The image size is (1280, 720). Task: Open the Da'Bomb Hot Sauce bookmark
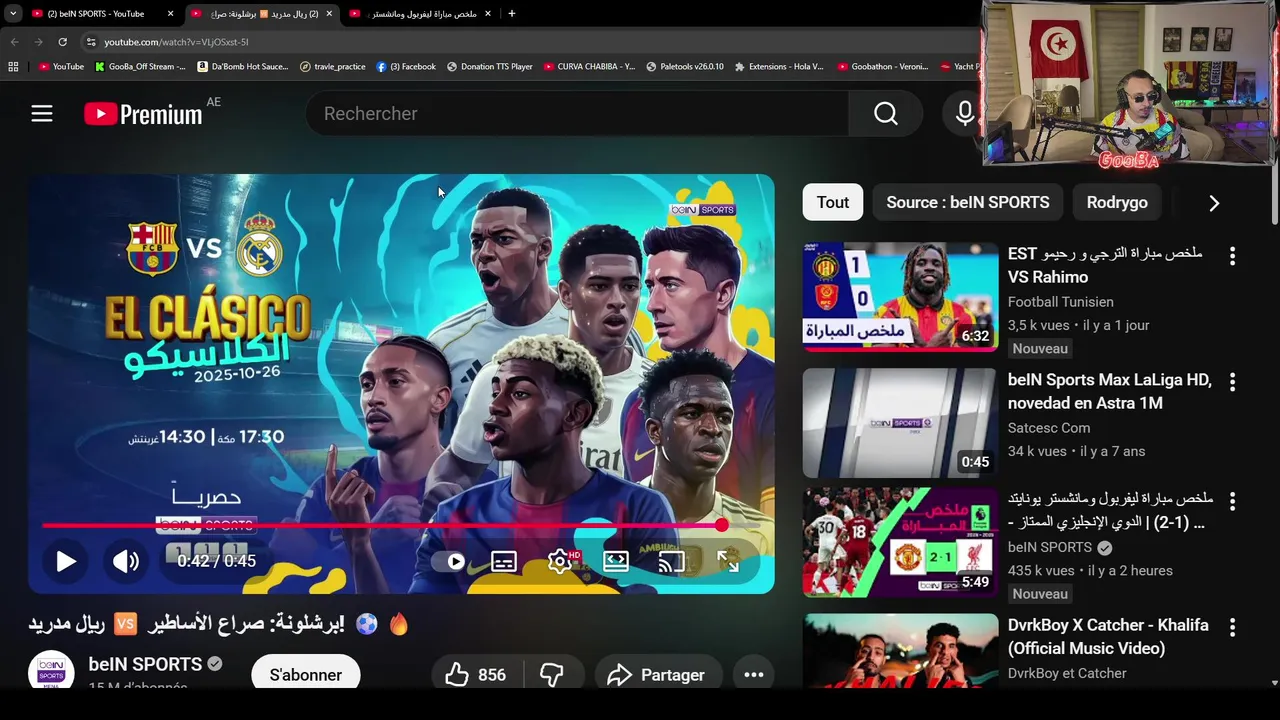point(243,67)
